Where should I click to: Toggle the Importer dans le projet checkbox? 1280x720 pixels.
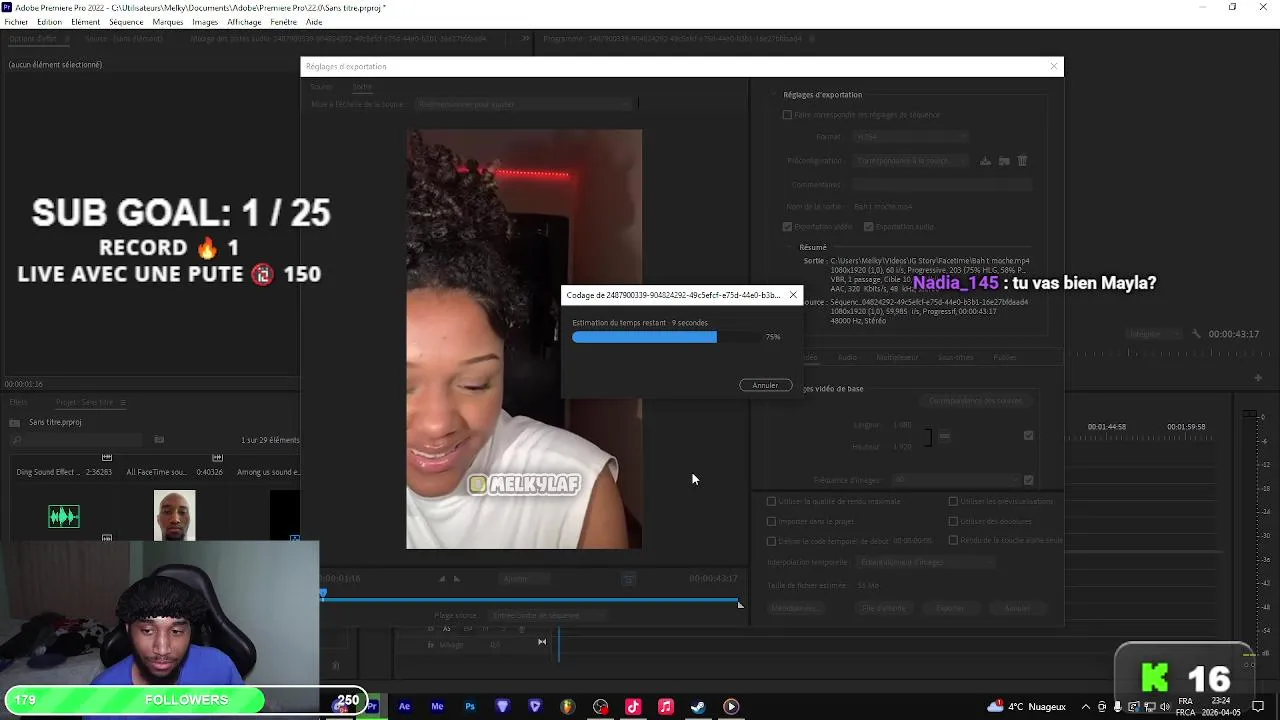(x=771, y=521)
